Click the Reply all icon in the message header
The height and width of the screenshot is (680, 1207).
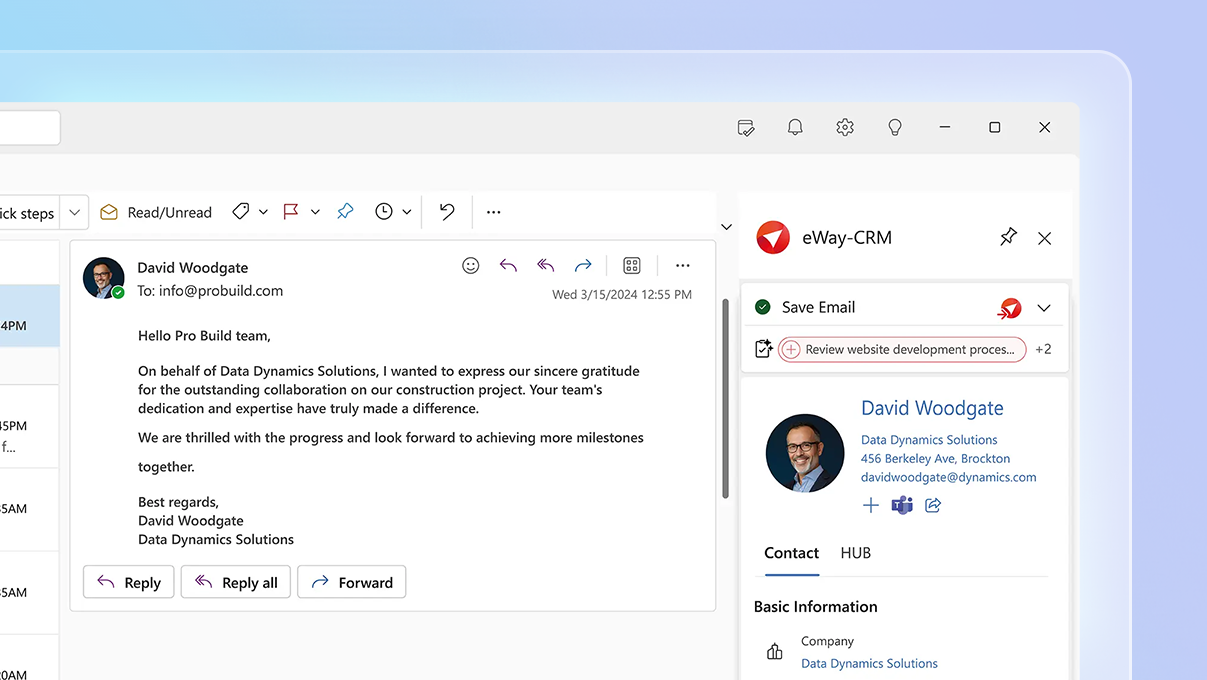[x=545, y=265]
